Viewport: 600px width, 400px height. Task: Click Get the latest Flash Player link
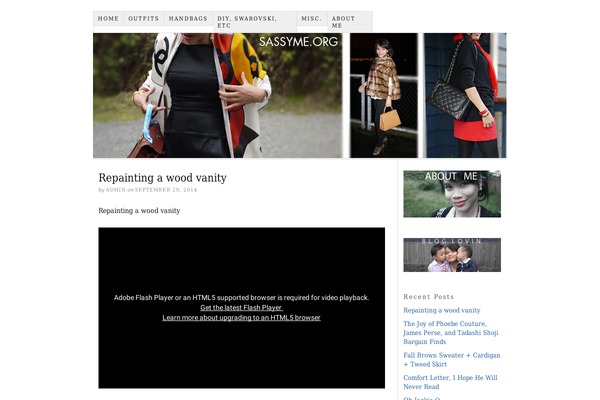coord(241,307)
